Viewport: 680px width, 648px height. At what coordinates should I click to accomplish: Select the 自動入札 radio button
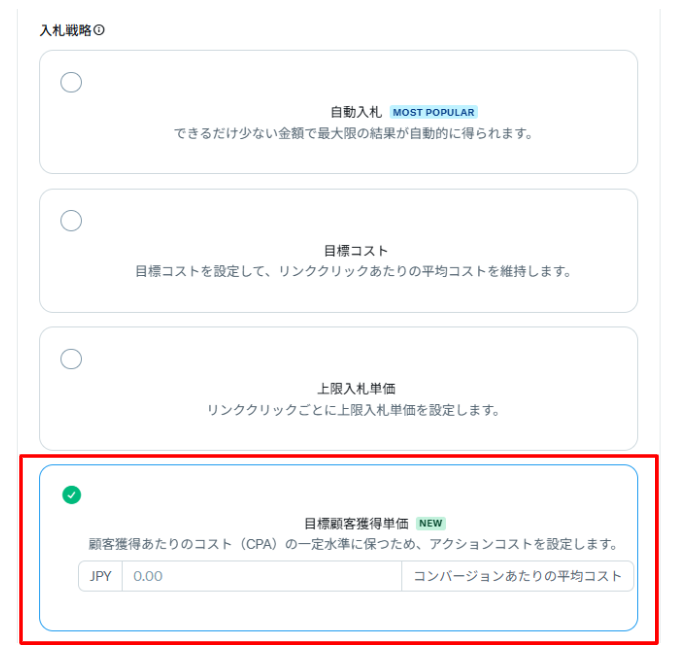[x=71, y=83]
